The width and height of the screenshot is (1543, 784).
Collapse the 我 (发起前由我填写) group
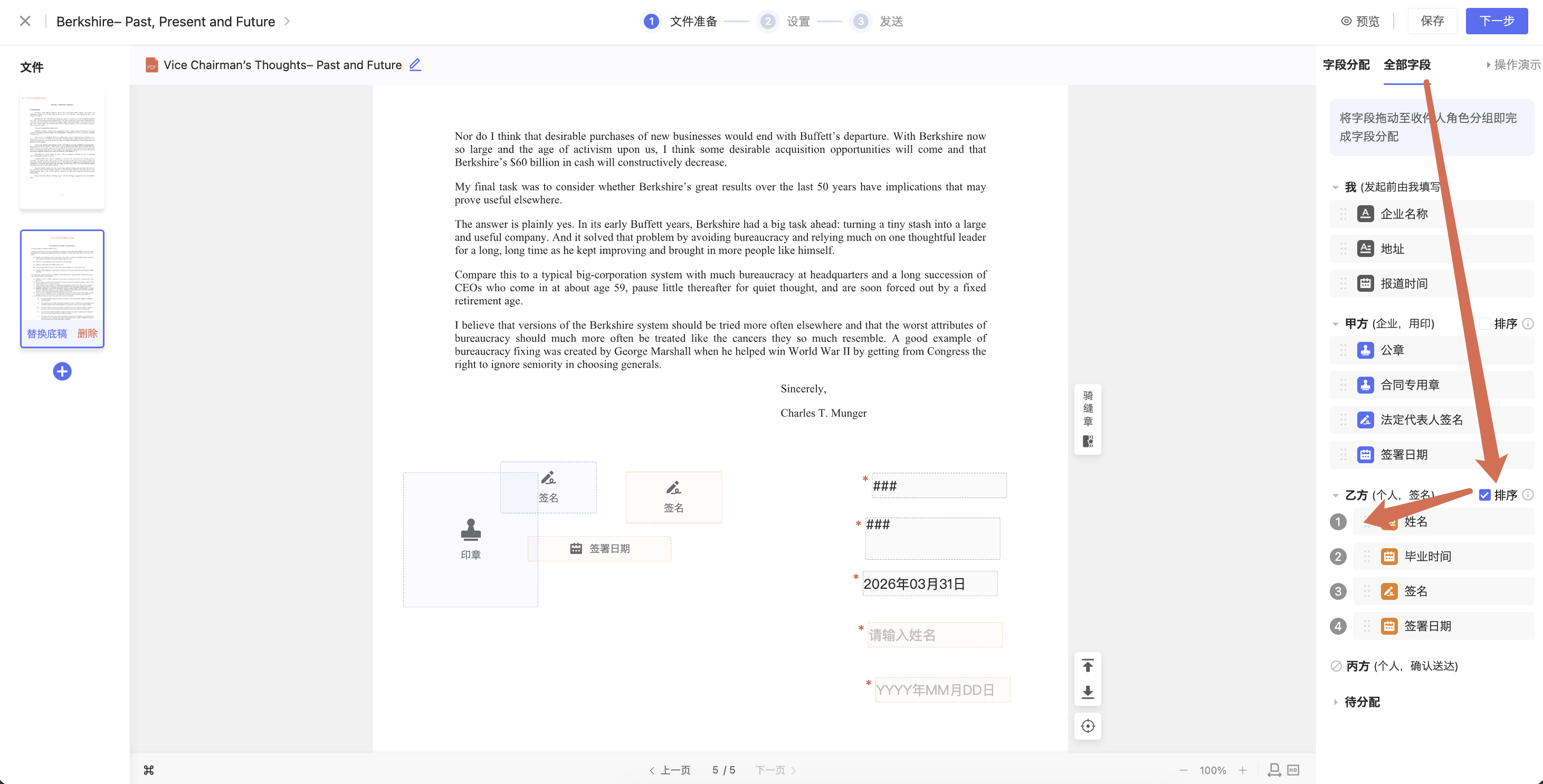(x=1335, y=187)
